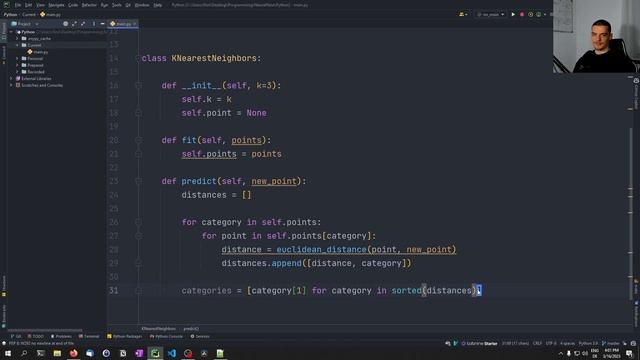Run the current configuration with the green play button
The image size is (640, 360).
pyautogui.click(x=513, y=14)
